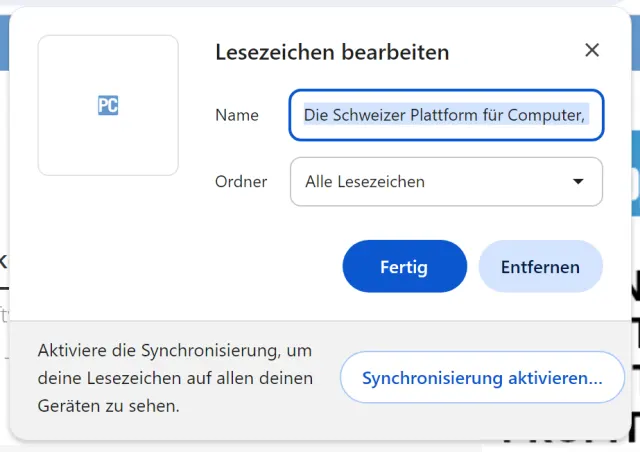Click the sync info text about Lesezeichen

tap(175, 378)
